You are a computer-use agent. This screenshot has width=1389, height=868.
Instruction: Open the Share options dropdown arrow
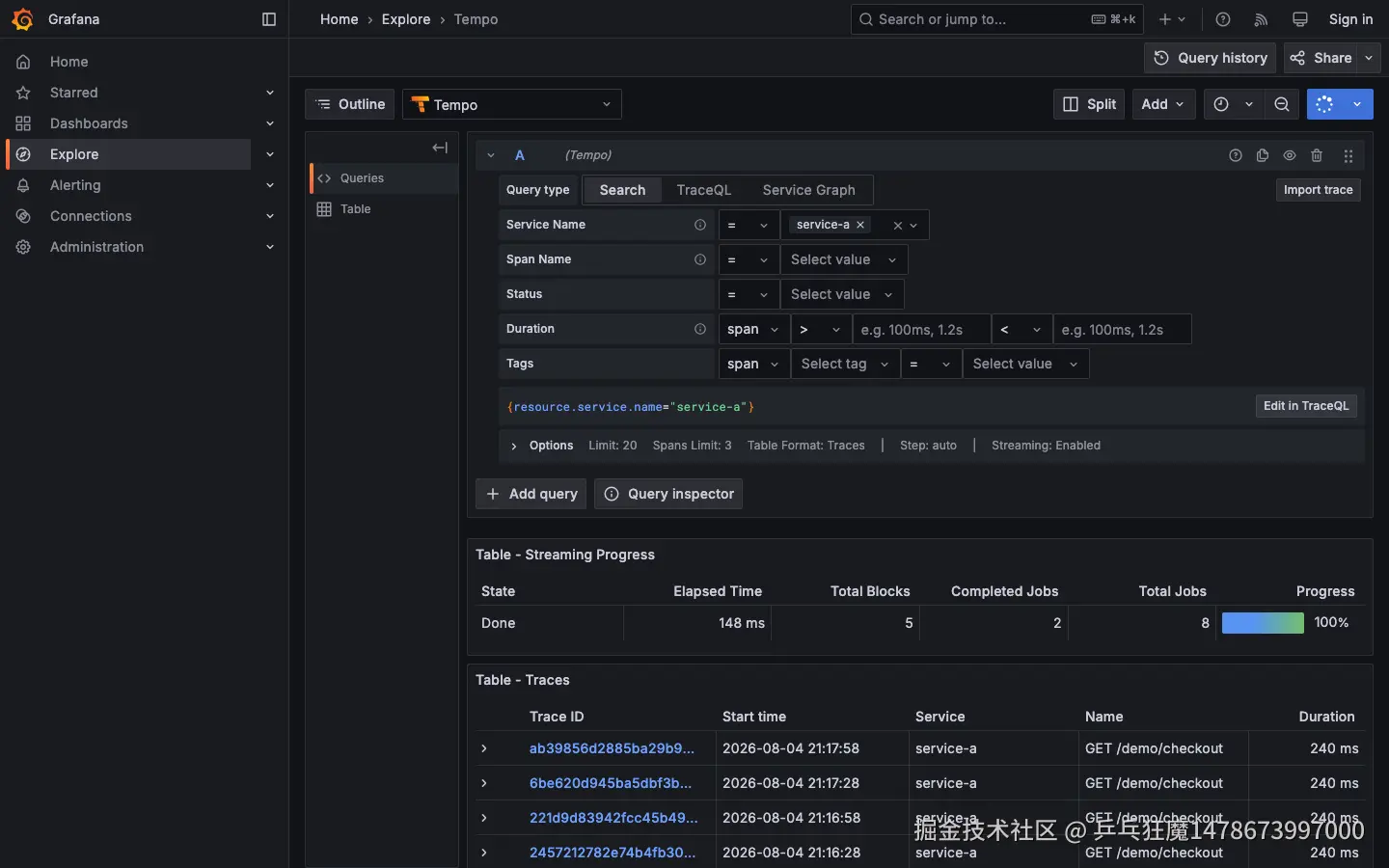pos(1369,58)
